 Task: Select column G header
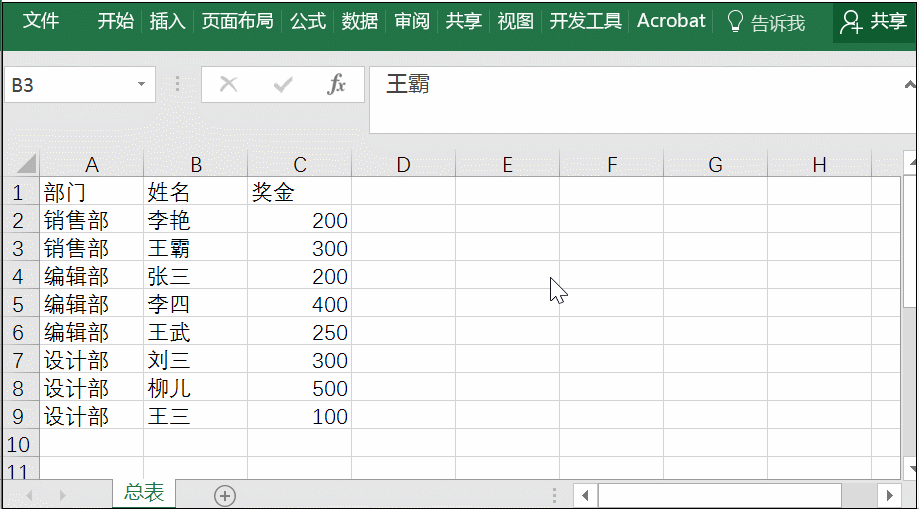715,165
